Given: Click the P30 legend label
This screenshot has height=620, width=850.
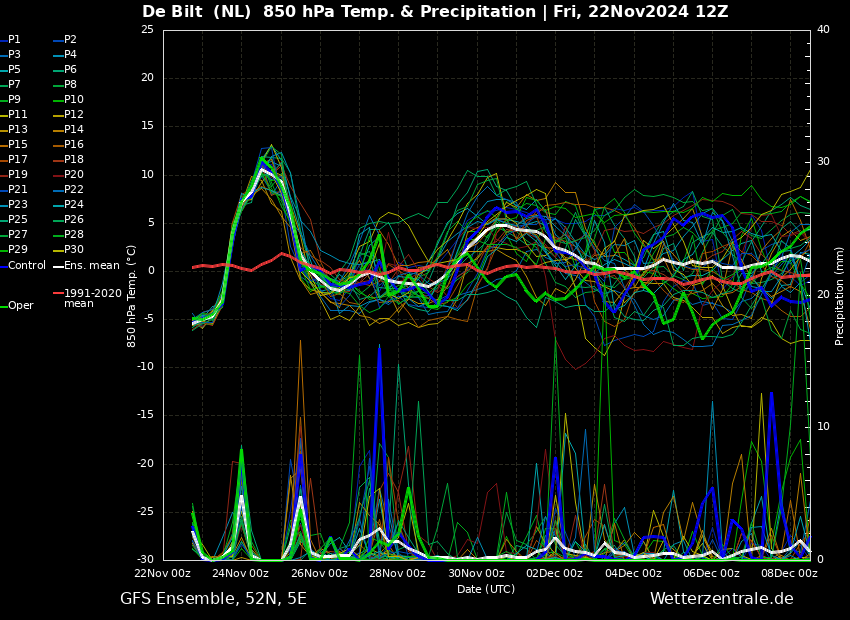Looking at the screenshot, I should (69, 249).
